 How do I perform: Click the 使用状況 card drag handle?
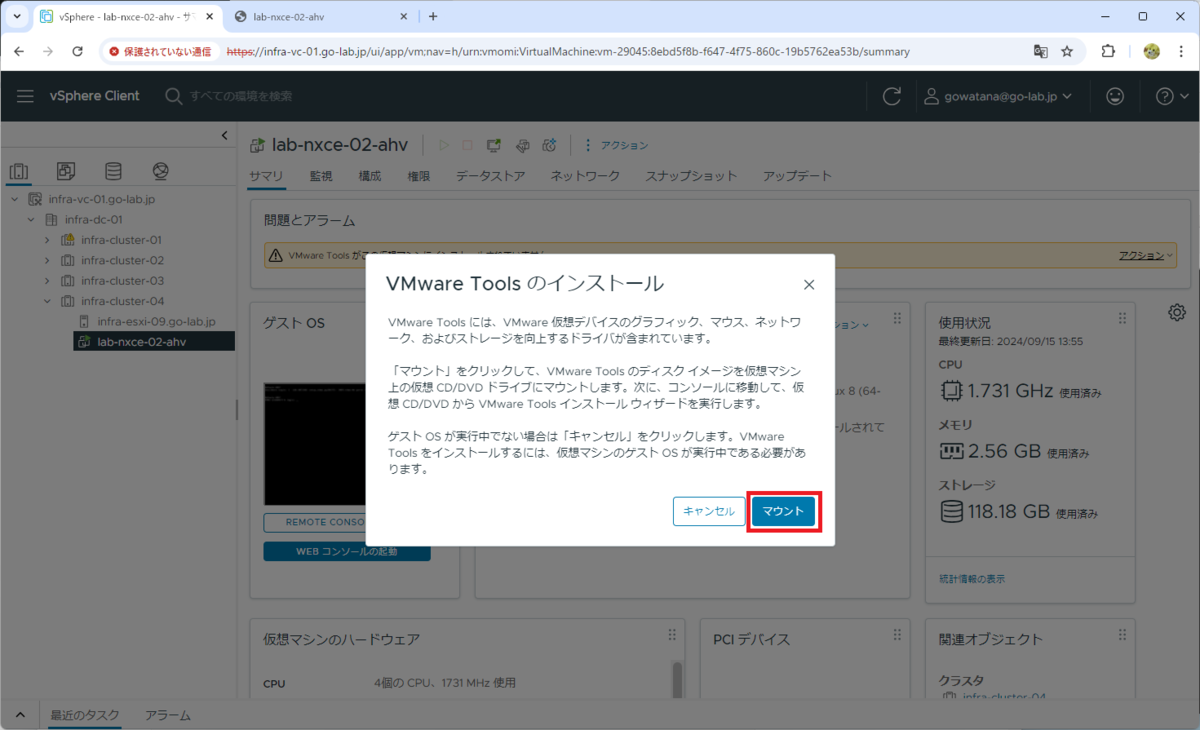point(1122,318)
